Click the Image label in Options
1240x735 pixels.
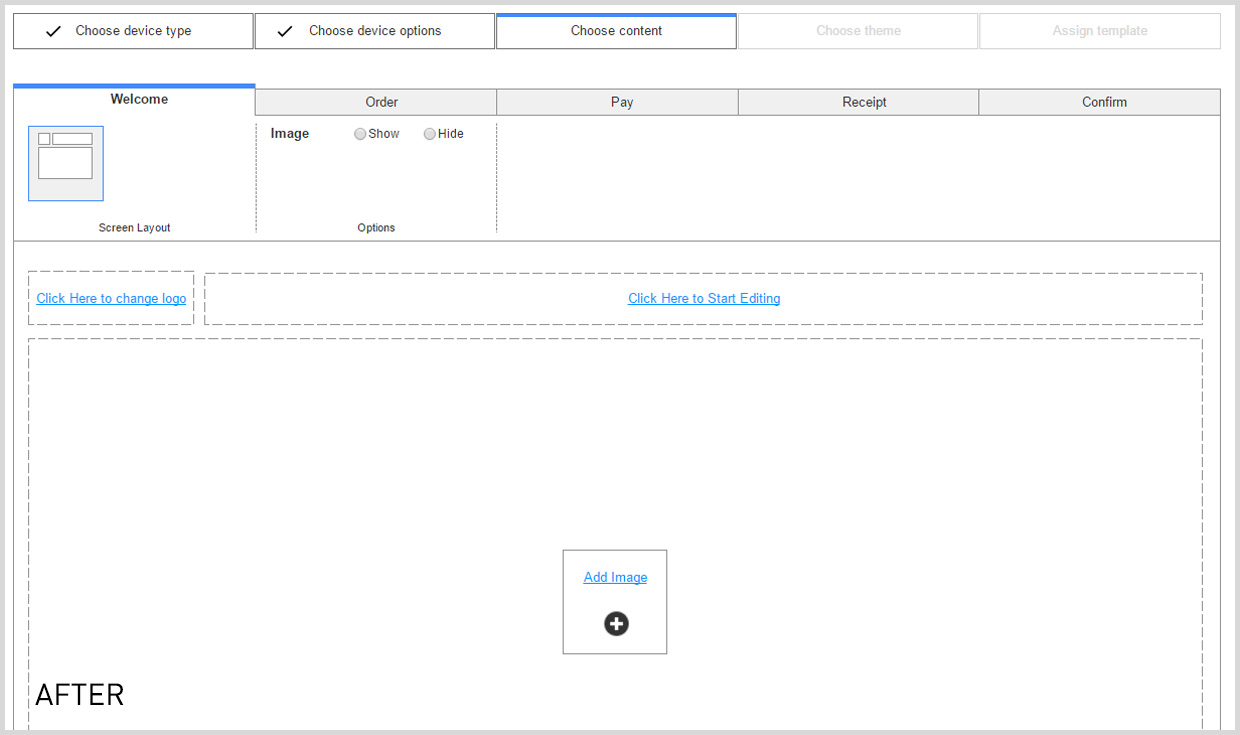tap(290, 134)
